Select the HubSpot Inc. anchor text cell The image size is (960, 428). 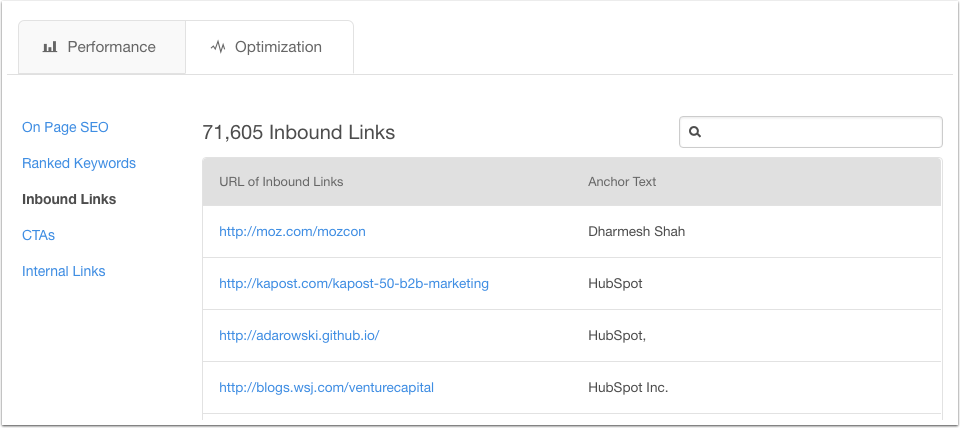coord(628,388)
